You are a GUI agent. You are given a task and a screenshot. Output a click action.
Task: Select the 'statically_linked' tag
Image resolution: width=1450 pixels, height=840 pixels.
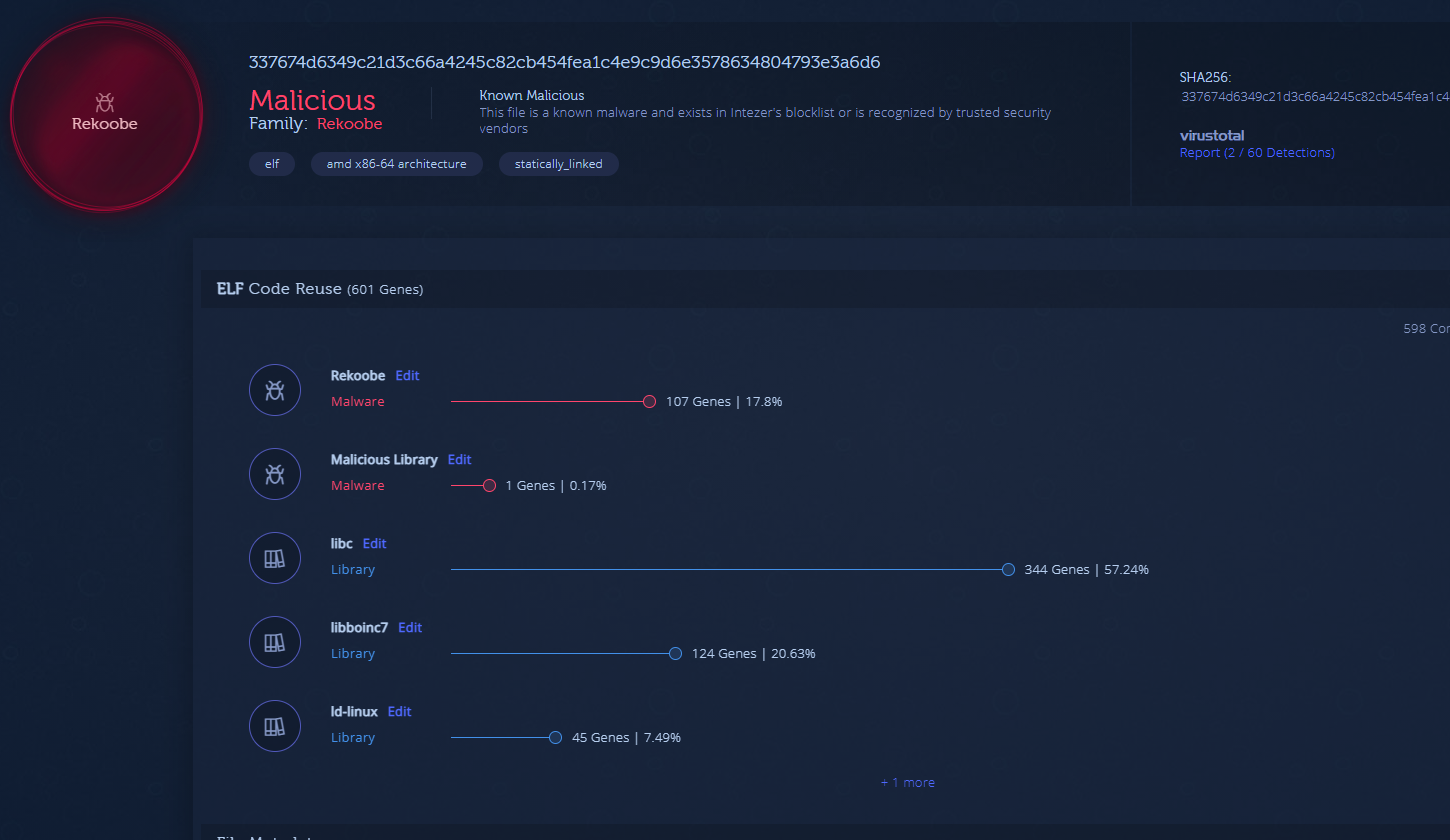click(558, 164)
